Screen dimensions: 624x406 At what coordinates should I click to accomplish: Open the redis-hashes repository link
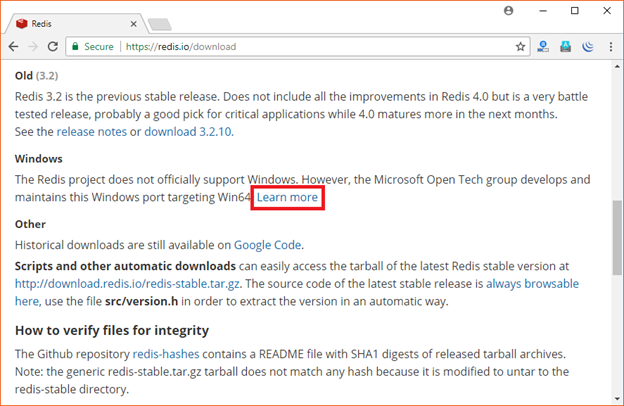(166, 354)
